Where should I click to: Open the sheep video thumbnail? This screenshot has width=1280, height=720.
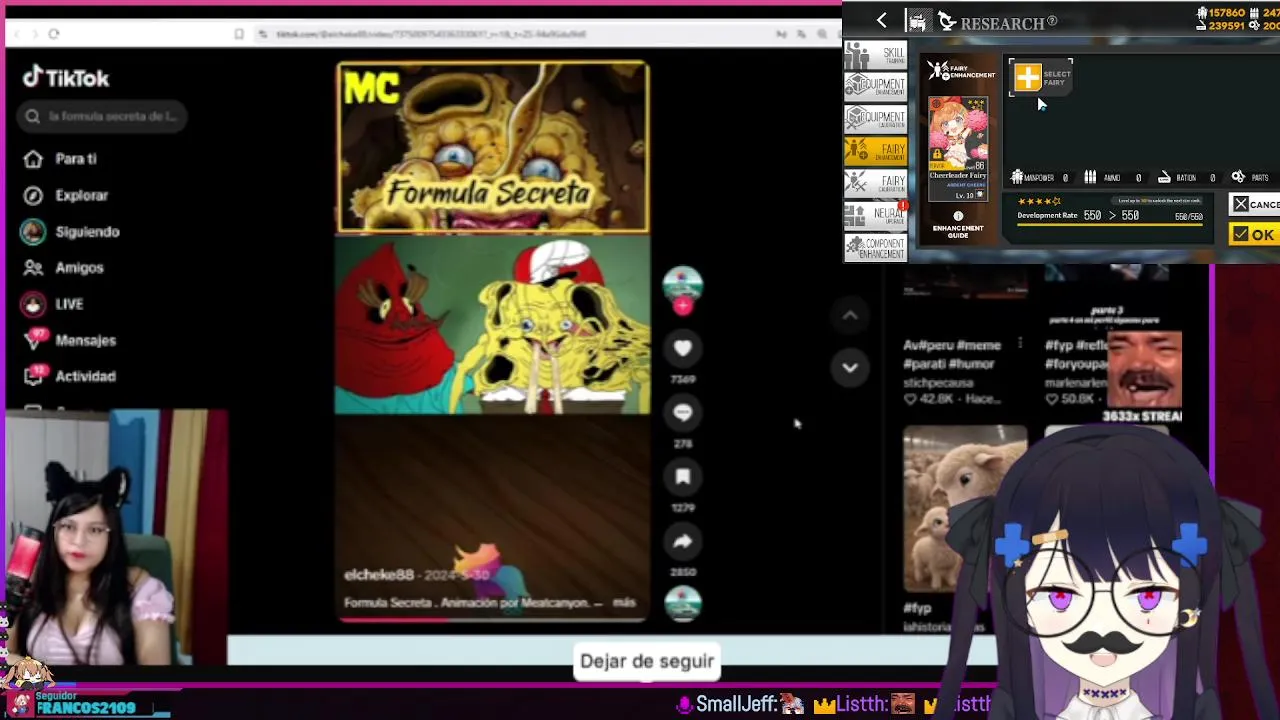pos(965,509)
